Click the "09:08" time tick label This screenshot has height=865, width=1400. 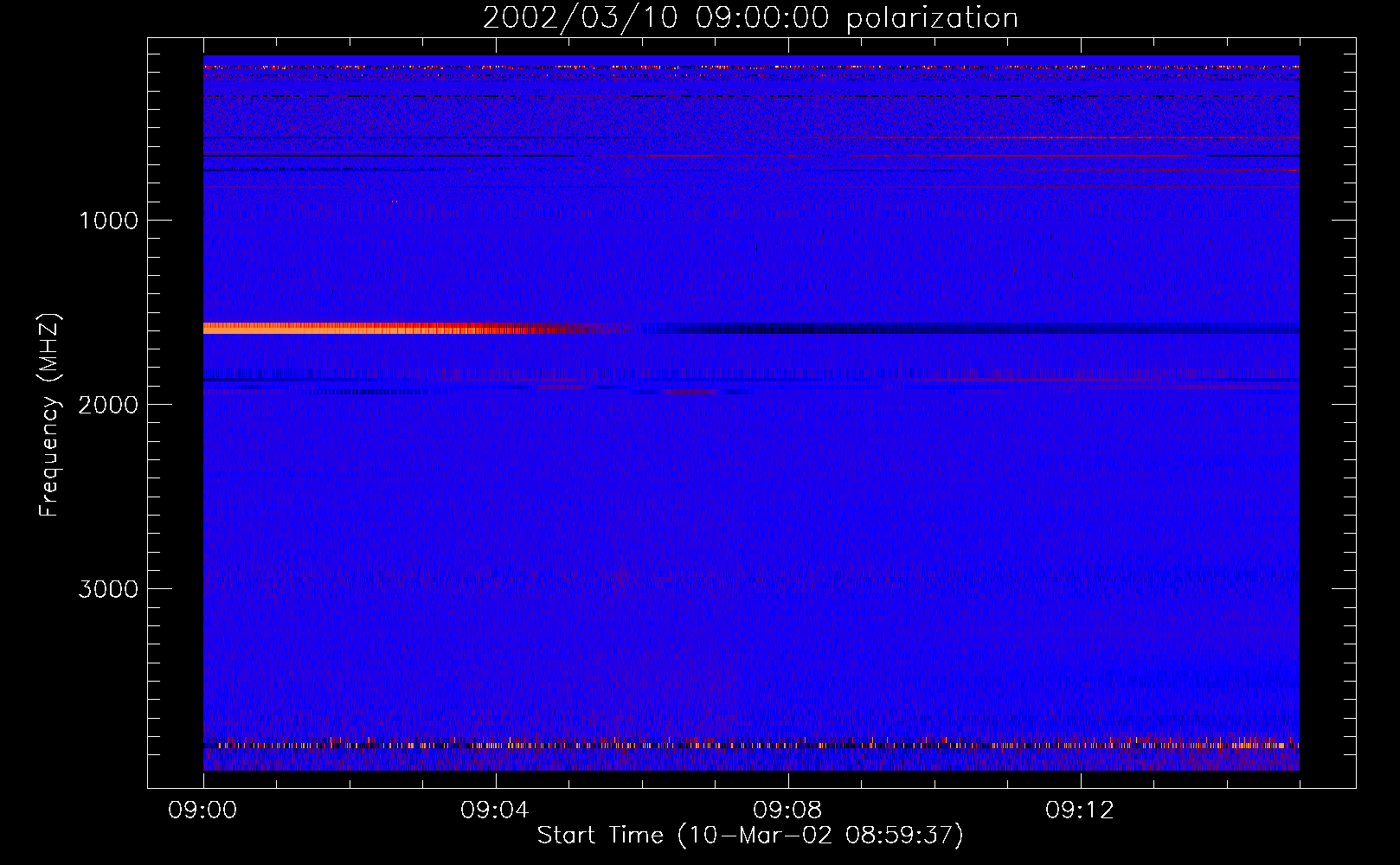(x=787, y=811)
